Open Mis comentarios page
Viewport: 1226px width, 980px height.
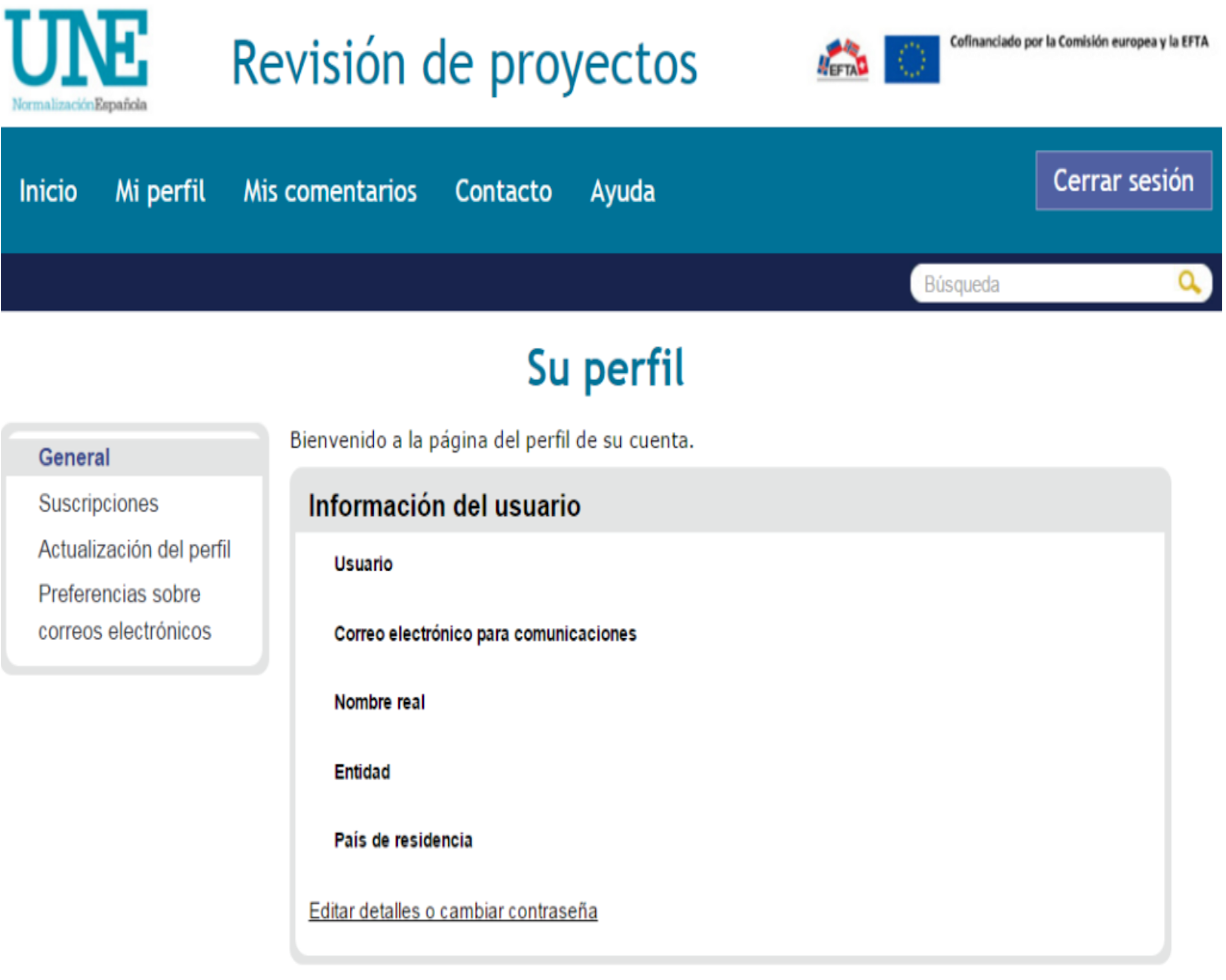(x=330, y=191)
